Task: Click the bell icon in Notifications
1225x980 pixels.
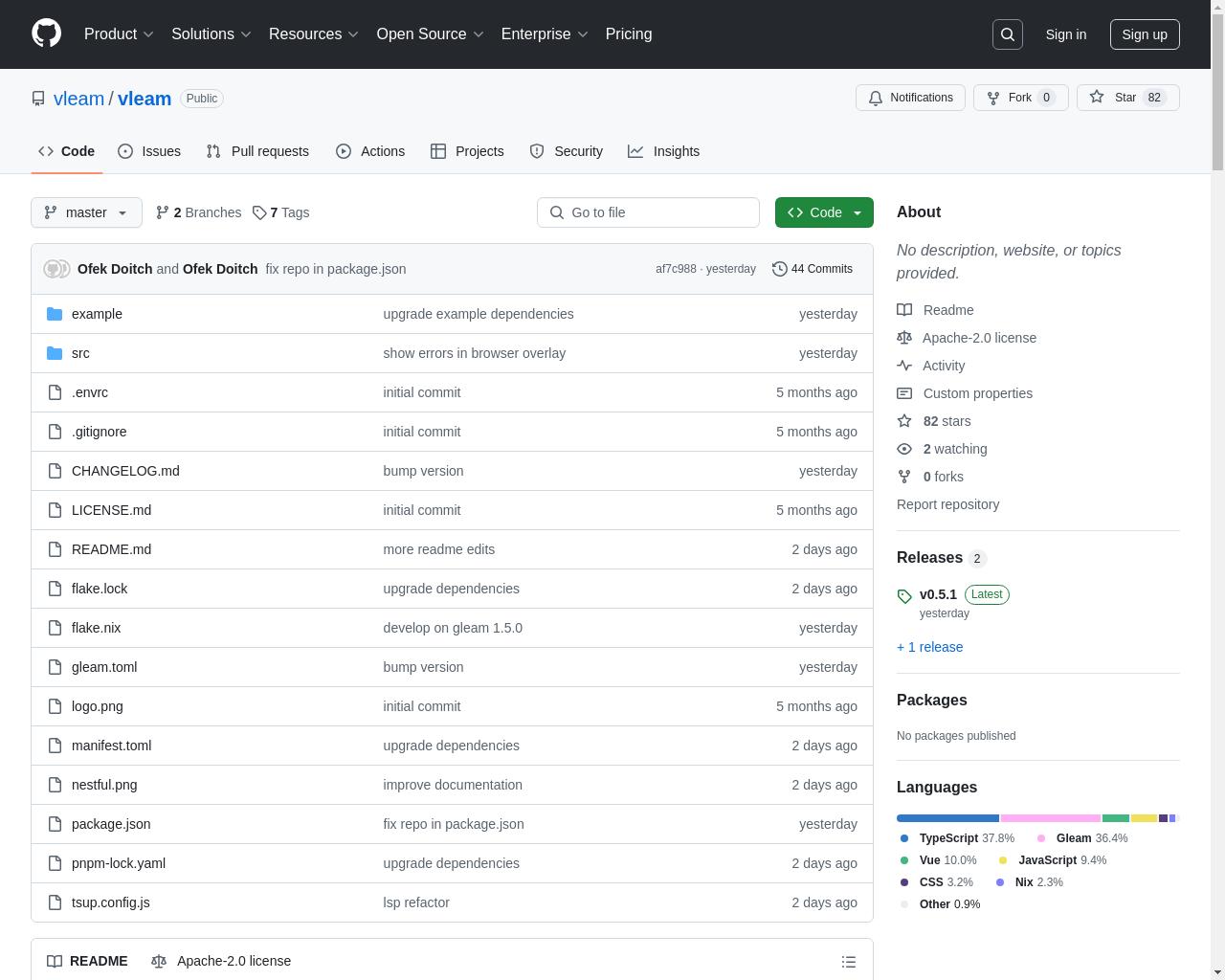Action: click(876, 98)
